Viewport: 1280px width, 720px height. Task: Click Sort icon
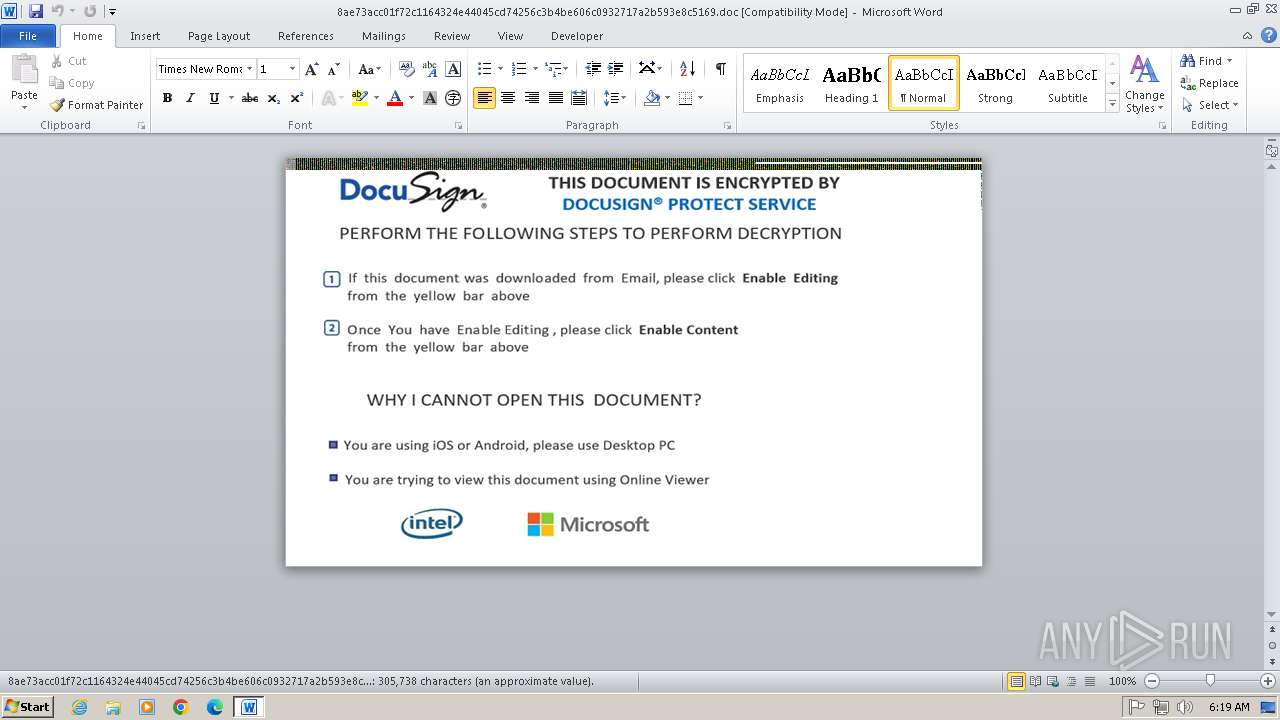coord(687,69)
